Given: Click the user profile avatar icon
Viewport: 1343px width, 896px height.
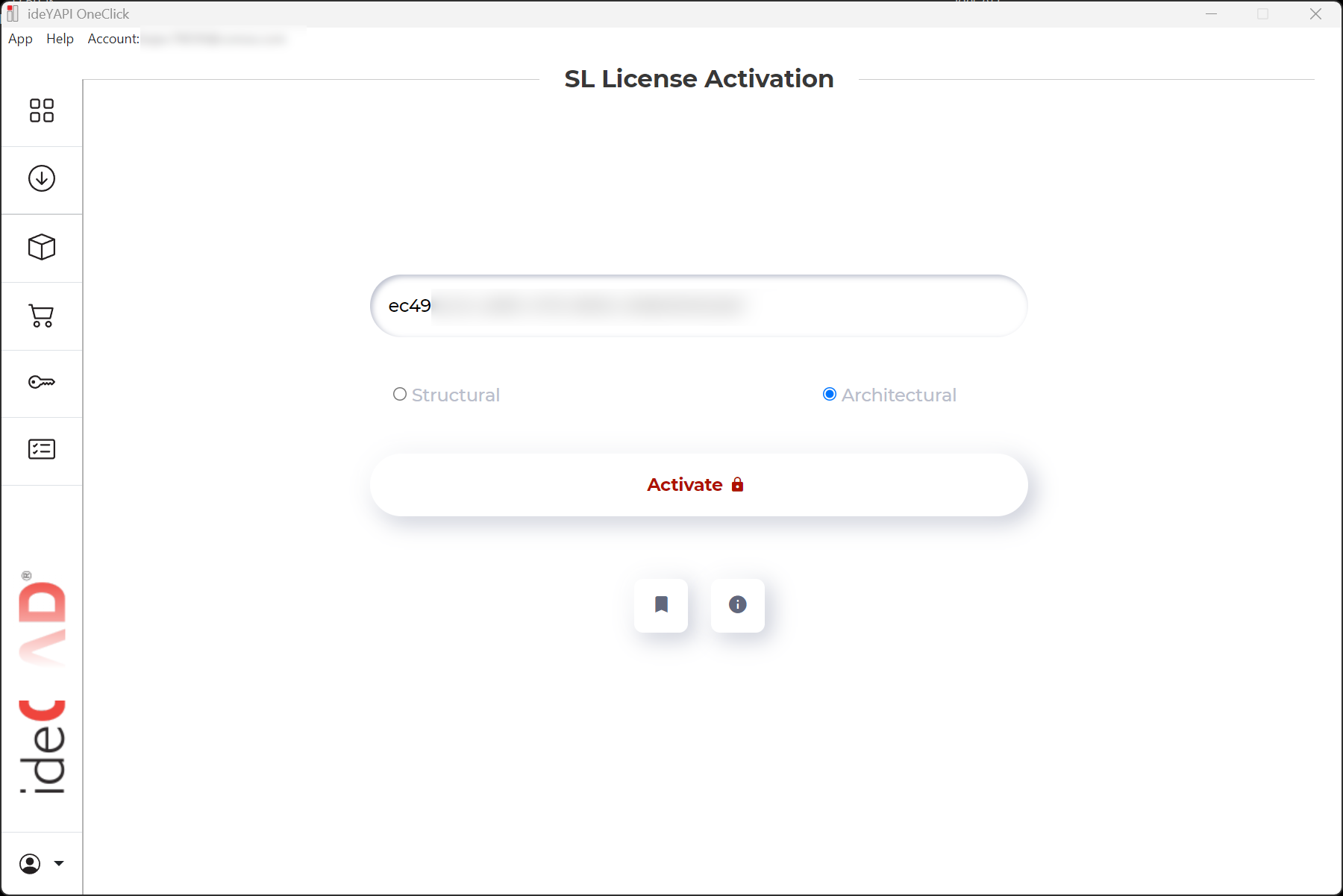Looking at the screenshot, I should pos(30,864).
